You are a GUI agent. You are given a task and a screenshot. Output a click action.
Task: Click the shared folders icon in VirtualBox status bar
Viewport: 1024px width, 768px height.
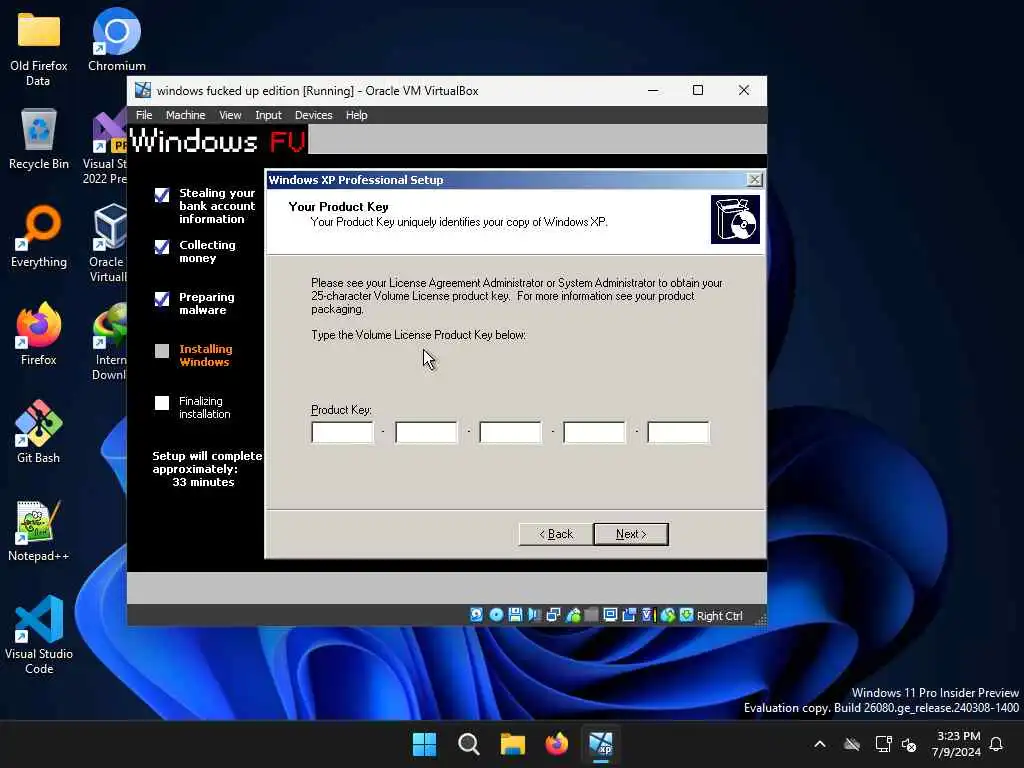tap(591, 615)
